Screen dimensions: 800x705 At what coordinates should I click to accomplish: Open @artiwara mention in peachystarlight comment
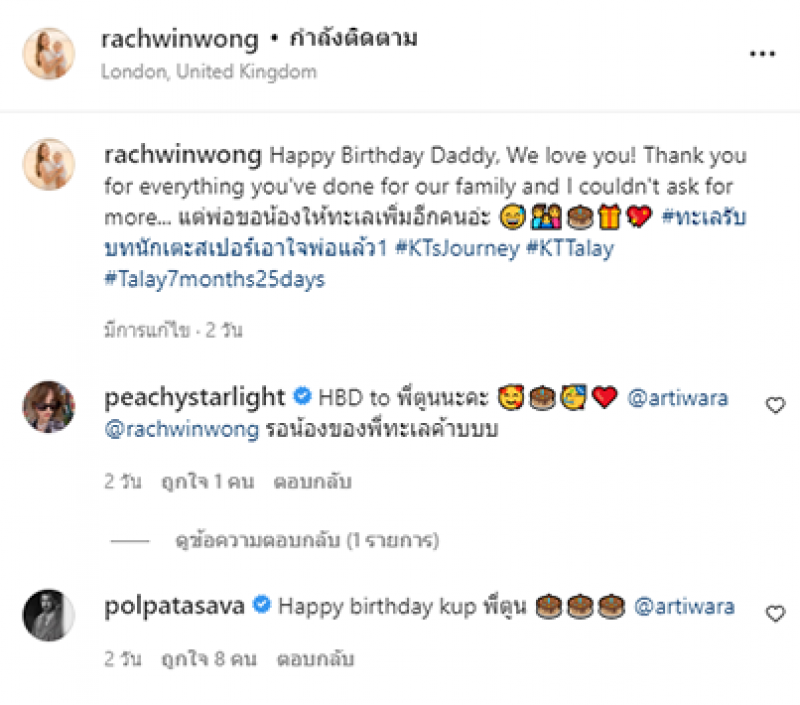(678, 398)
